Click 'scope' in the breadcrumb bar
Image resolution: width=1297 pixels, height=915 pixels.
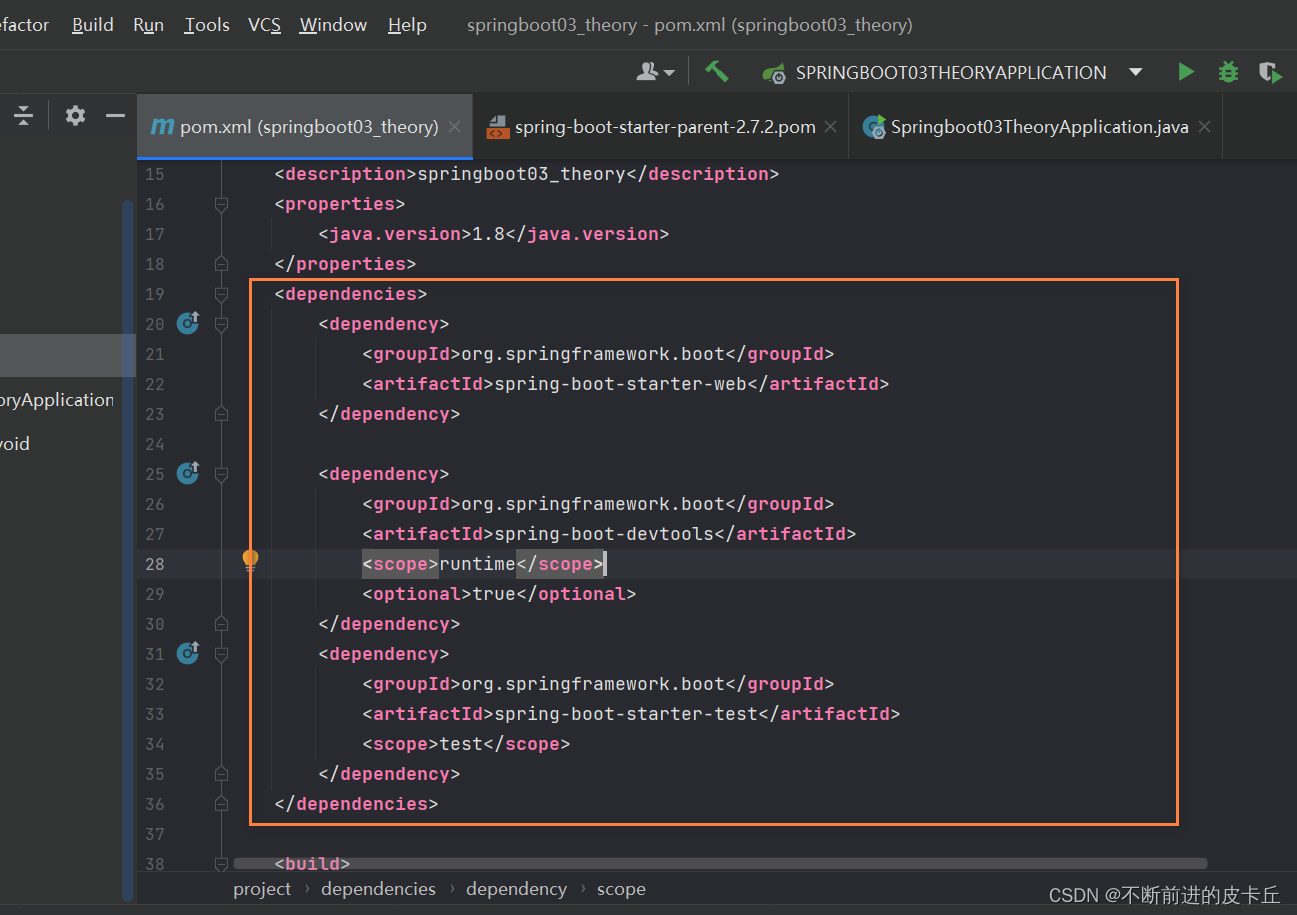tap(621, 889)
